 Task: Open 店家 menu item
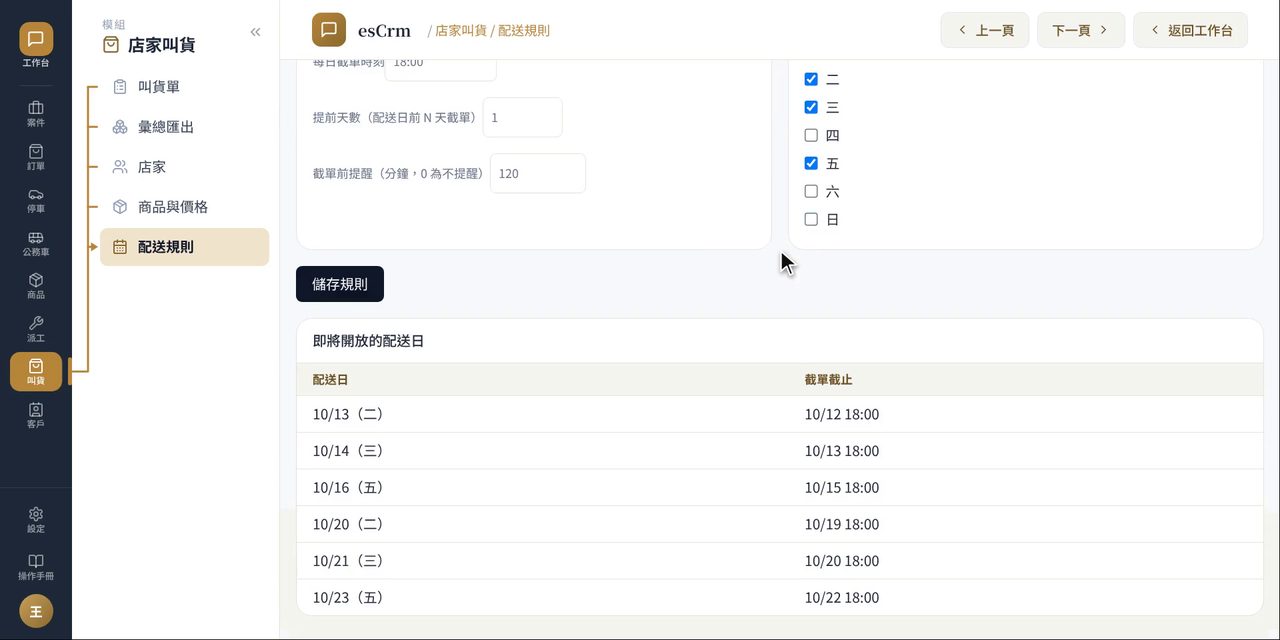(184, 167)
